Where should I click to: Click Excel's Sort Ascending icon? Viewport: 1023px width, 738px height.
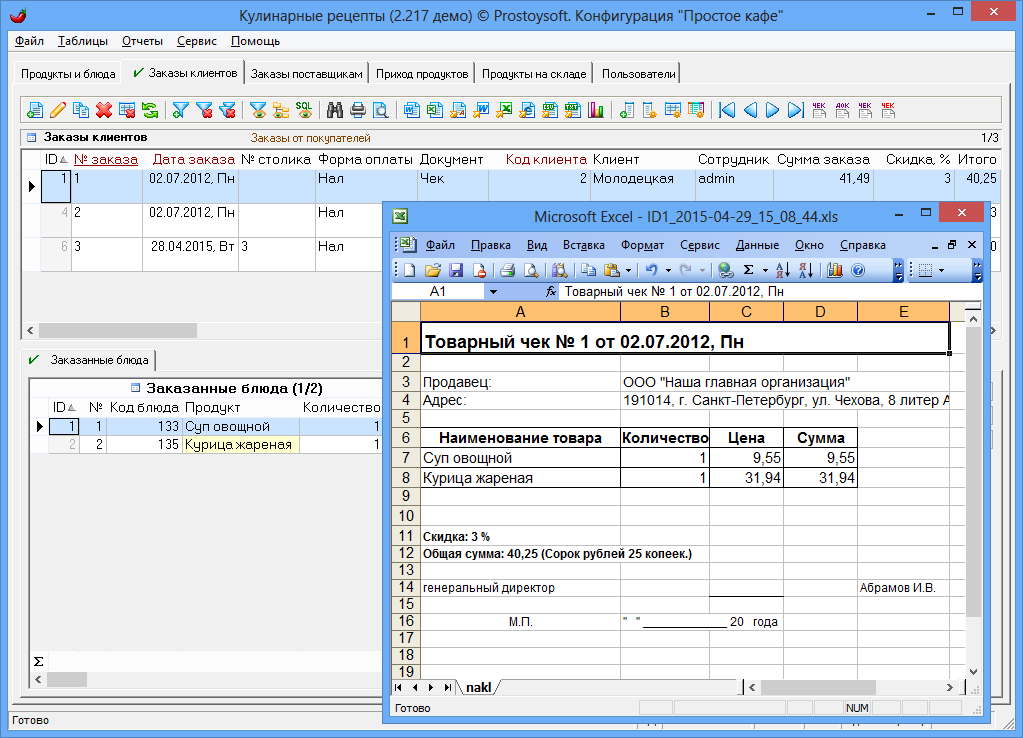click(x=783, y=270)
